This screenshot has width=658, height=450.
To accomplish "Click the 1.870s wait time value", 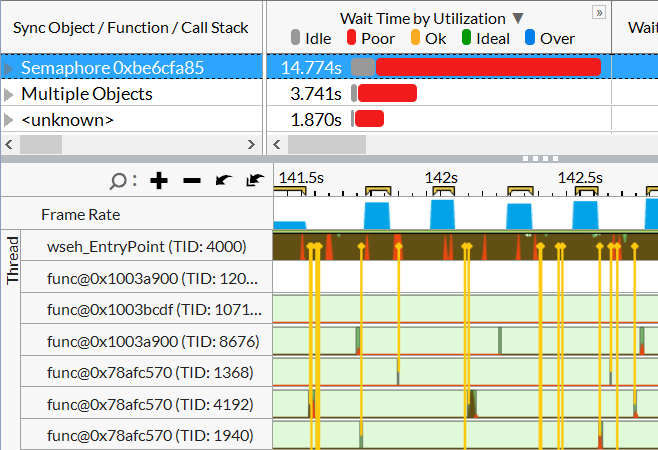I will tap(316, 120).
